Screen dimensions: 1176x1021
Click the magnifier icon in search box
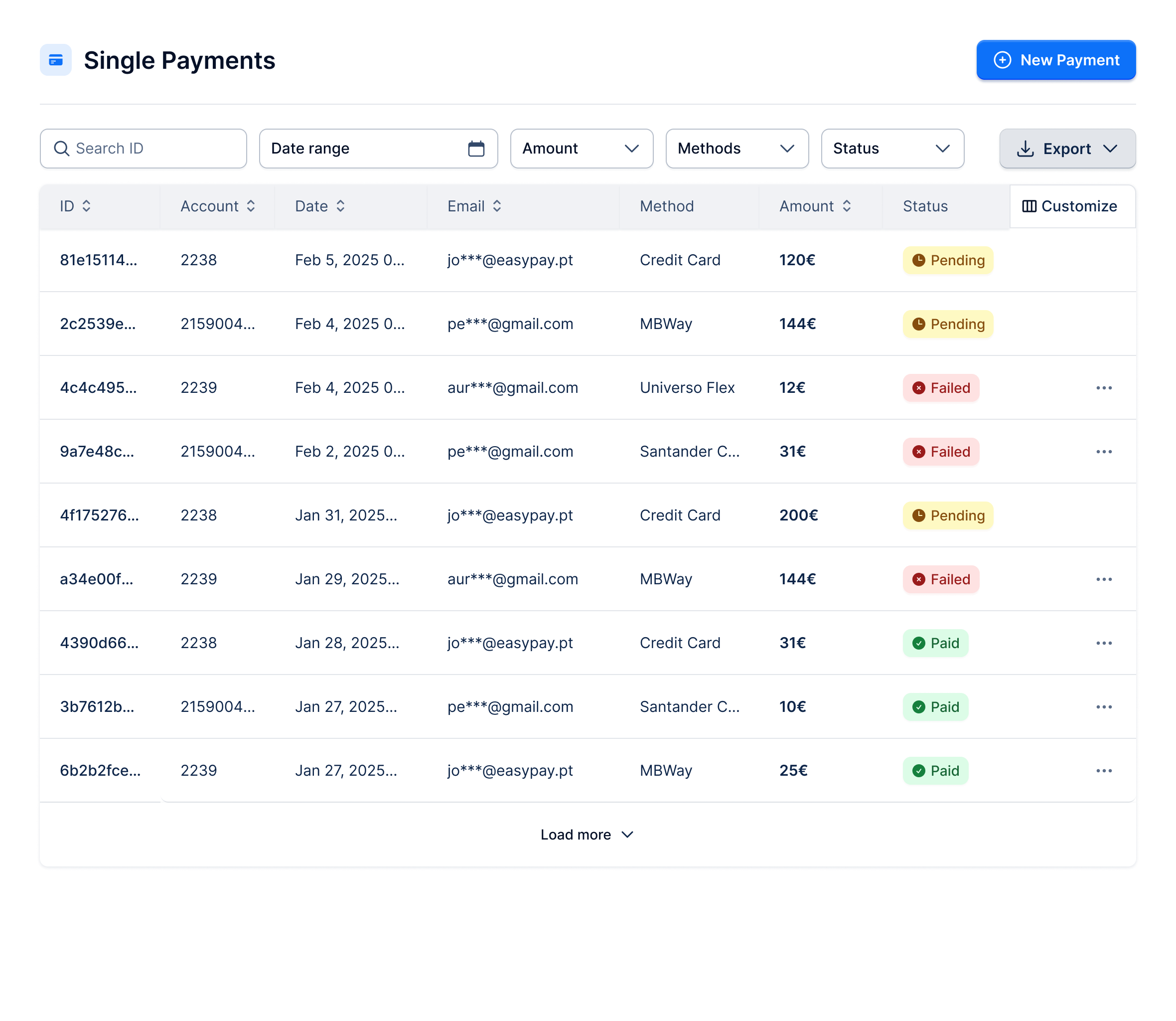tap(61, 149)
